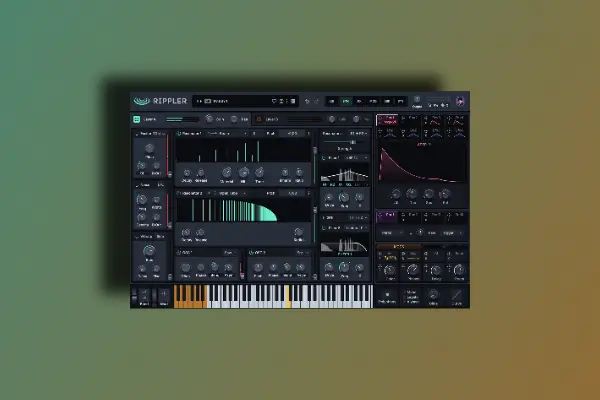The image size is (600, 400).
Task: Adjust the resonator balance slider
Action: 344,142
